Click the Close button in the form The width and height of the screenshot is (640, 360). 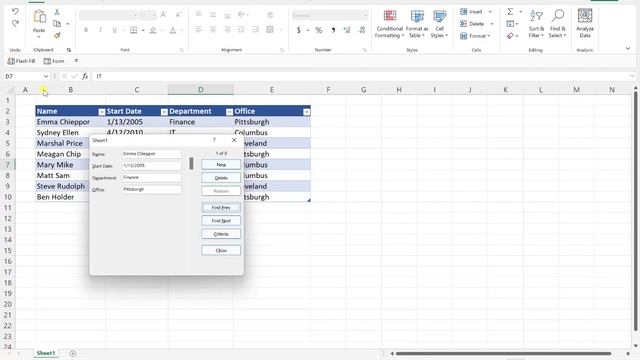tap(221, 251)
